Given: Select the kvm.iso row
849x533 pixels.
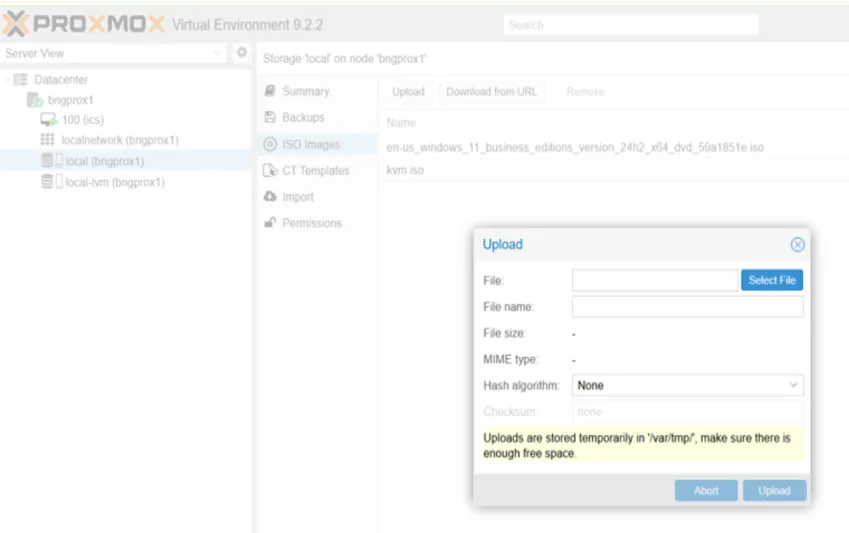Looking at the screenshot, I should [x=614, y=170].
